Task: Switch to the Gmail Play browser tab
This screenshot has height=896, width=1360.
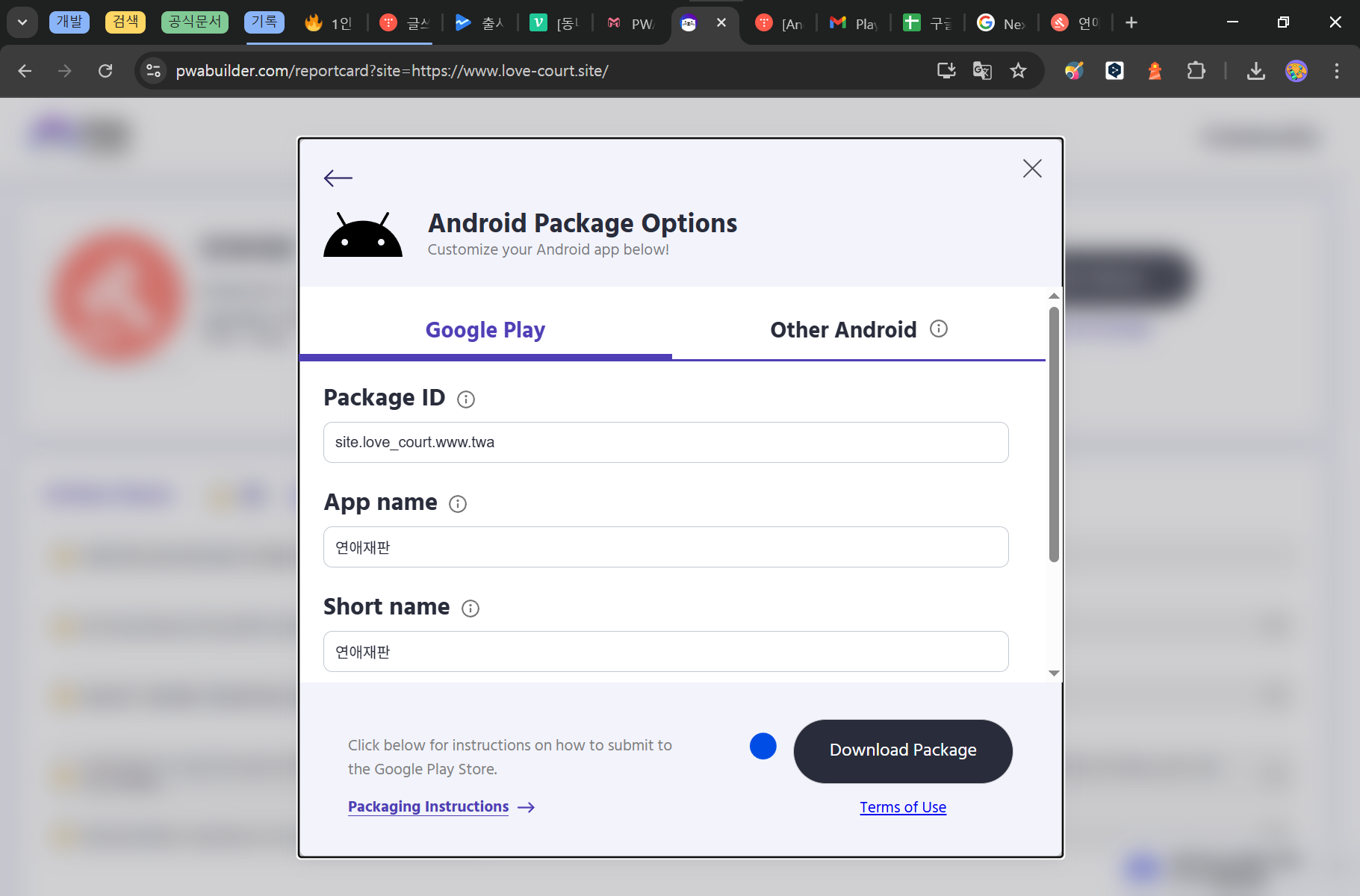Action: click(x=853, y=23)
